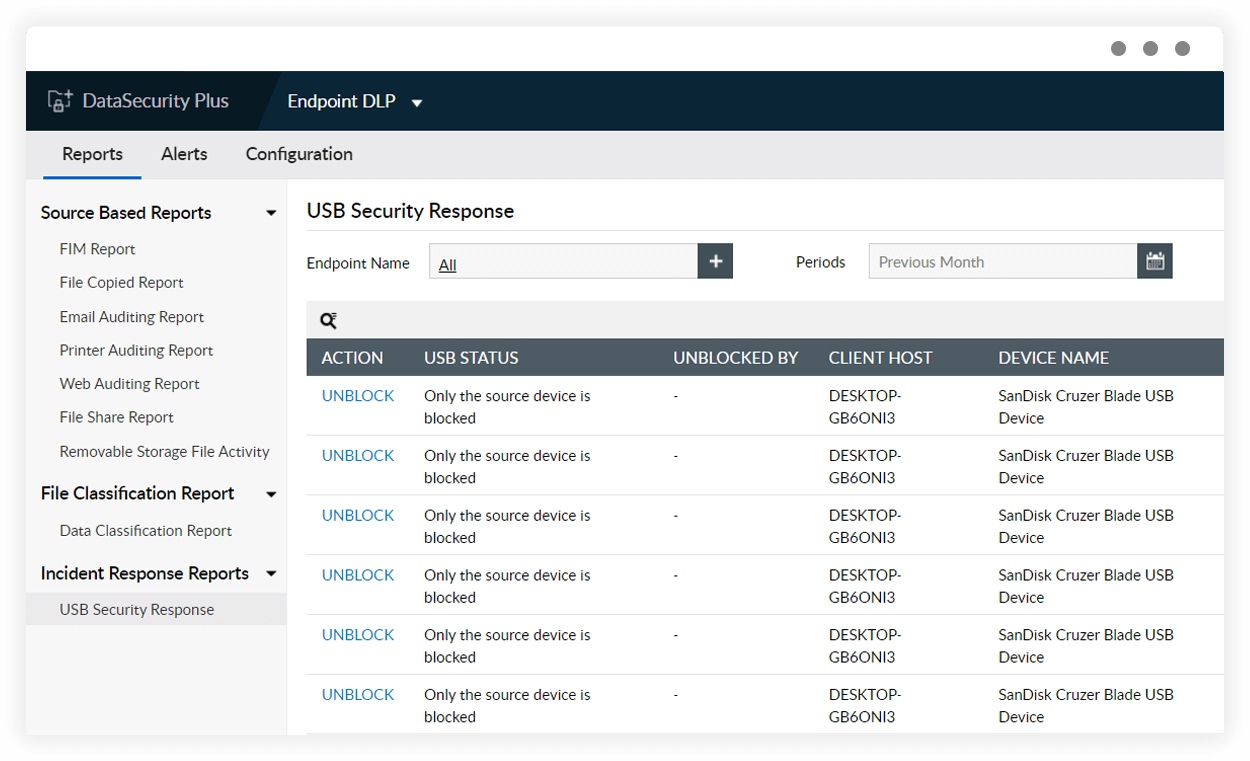1250x761 pixels.
Task: Open the FIM Report from the sidebar
Action: (x=97, y=248)
